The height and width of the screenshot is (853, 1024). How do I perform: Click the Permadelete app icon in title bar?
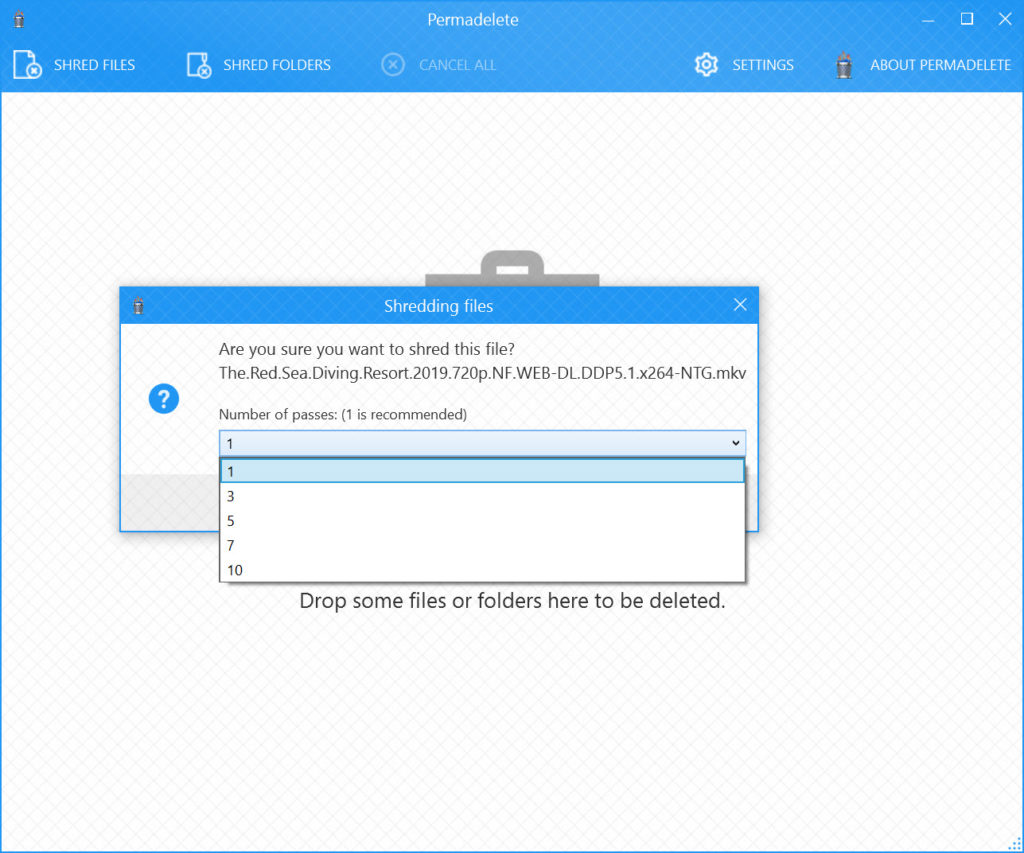[x=18, y=19]
